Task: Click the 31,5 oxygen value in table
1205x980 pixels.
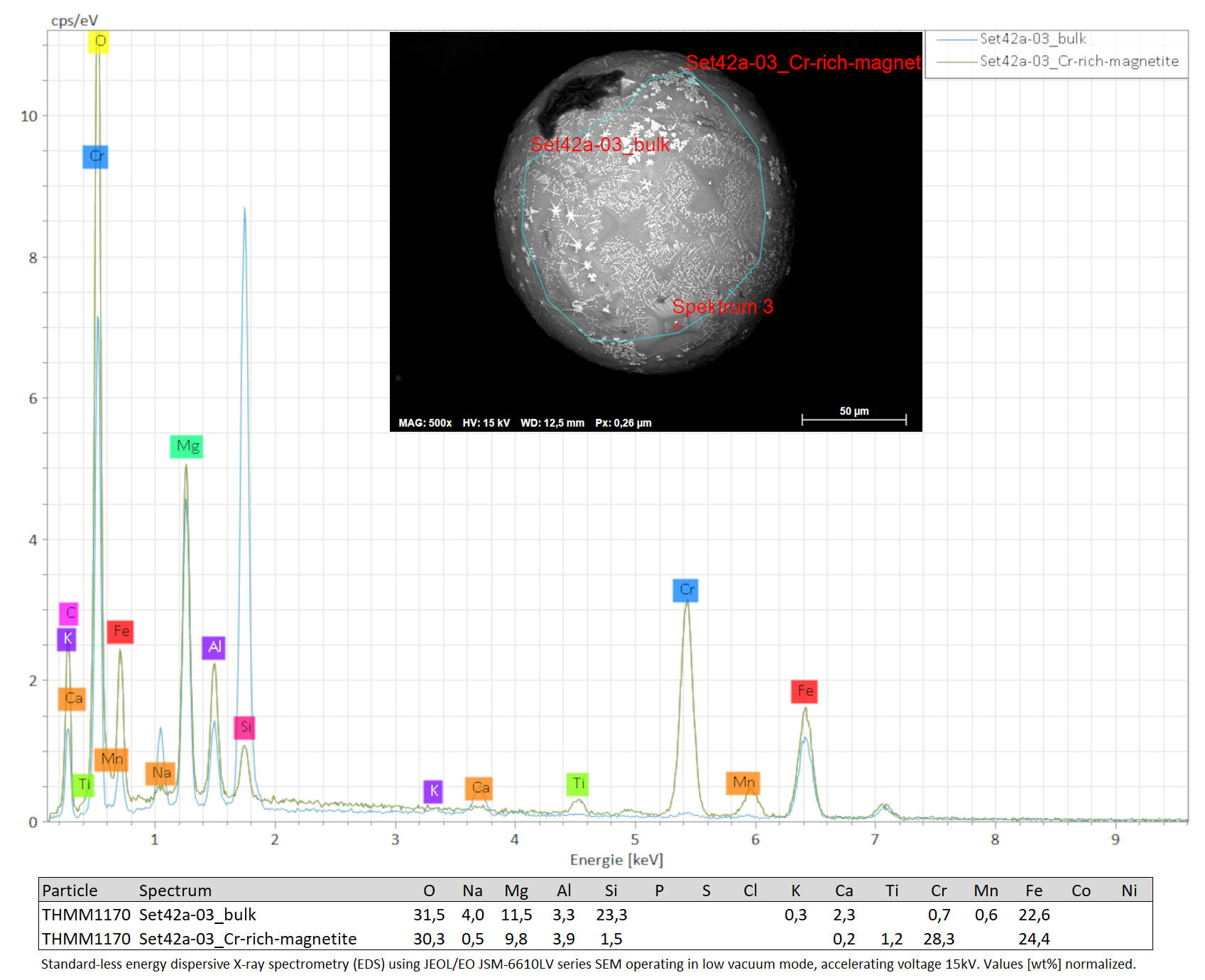Action: (x=429, y=915)
